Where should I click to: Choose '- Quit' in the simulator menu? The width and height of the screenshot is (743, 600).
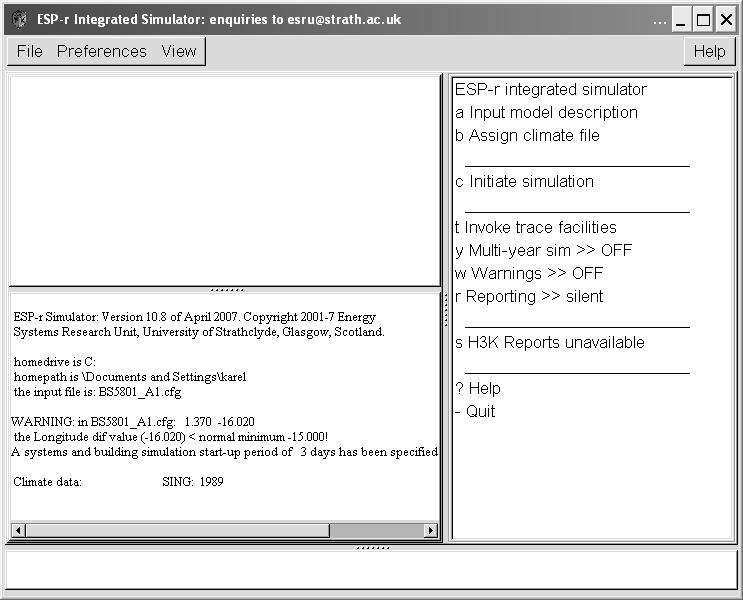pos(475,411)
